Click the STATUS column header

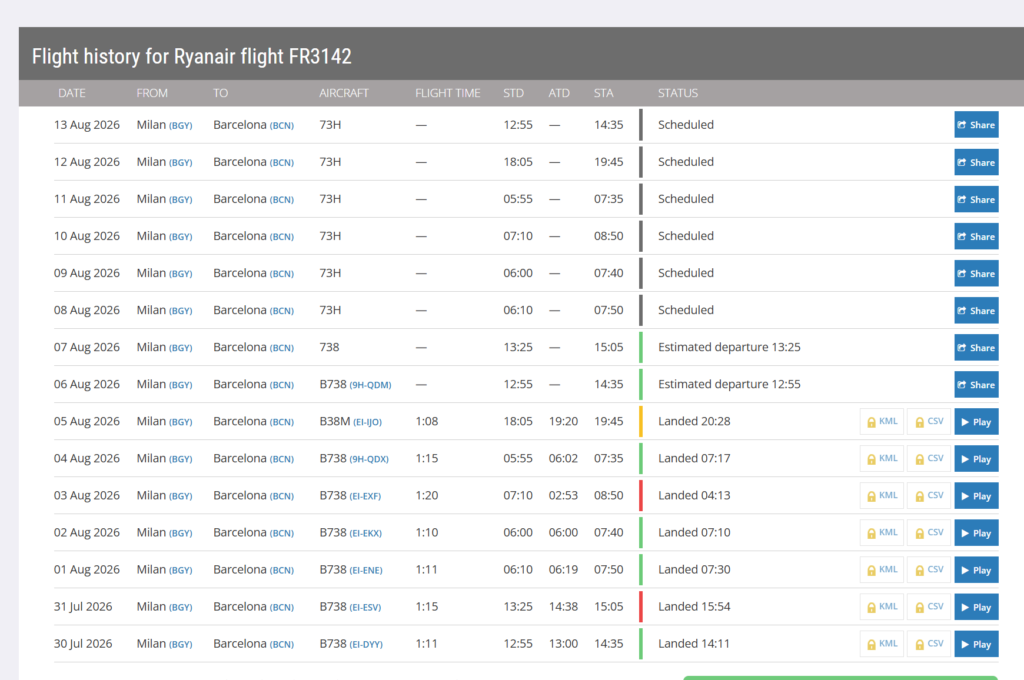click(x=678, y=93)
